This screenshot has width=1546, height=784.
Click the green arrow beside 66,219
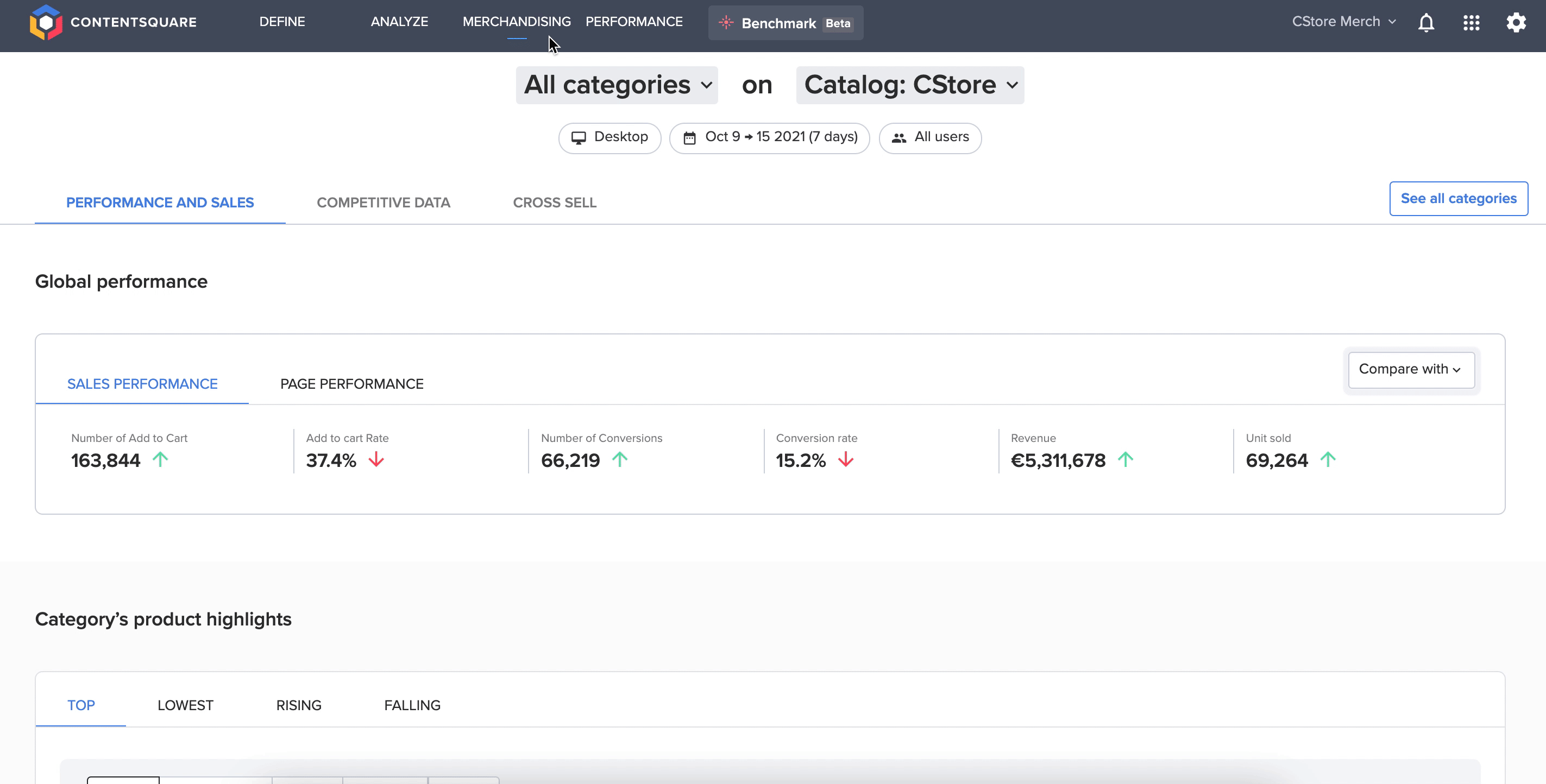pos(620,459)
